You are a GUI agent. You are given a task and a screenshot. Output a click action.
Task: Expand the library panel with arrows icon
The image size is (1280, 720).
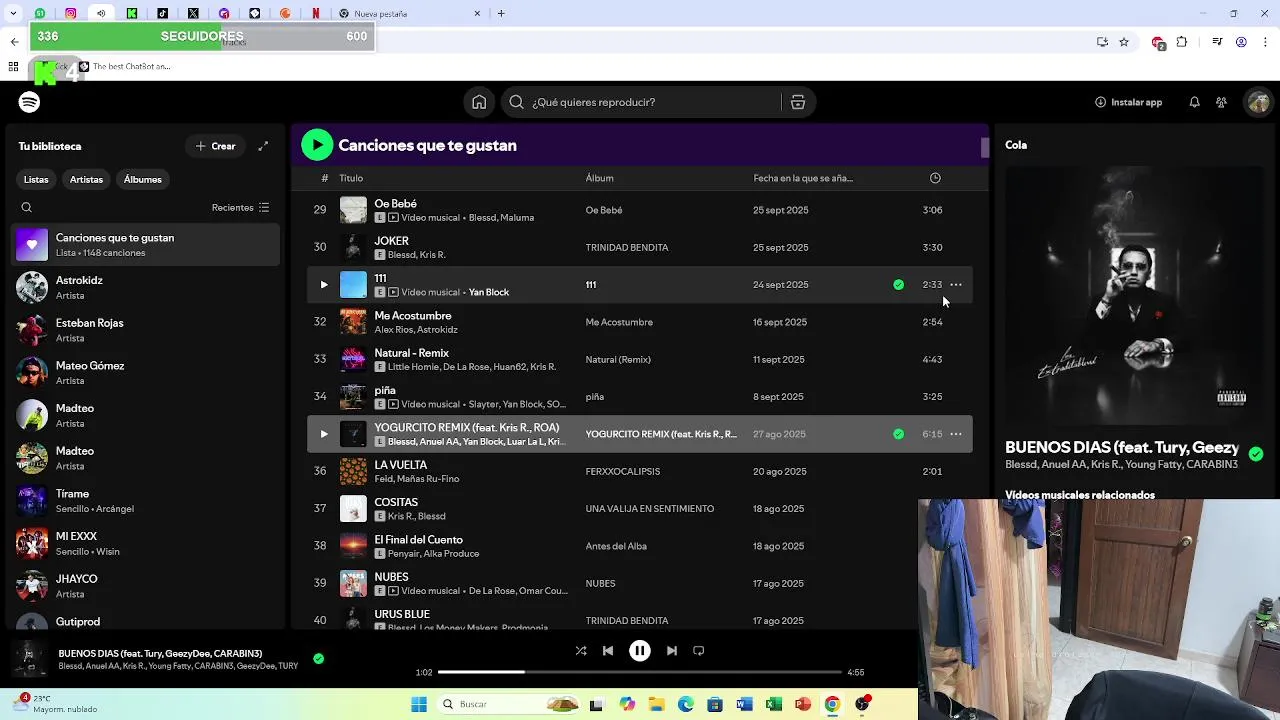point(263,146)
